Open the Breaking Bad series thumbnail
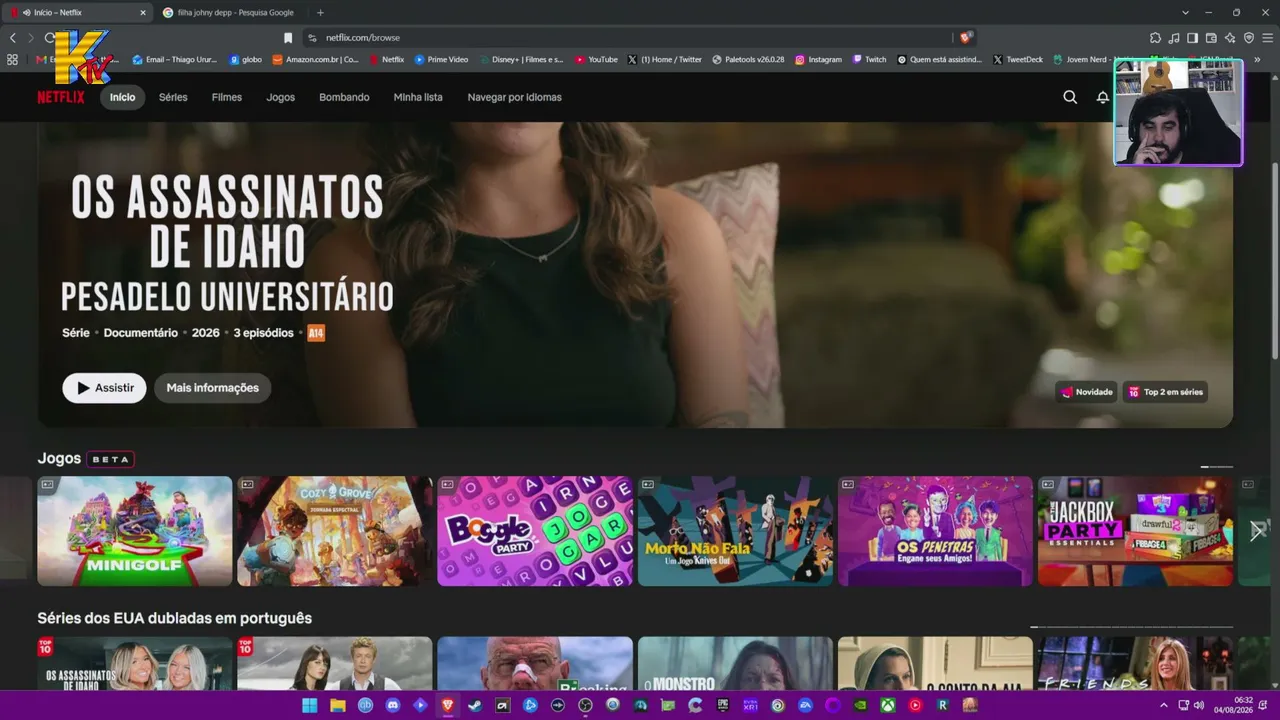Image resolution: width=1280 pixels, height=720 pixels. 535,664
